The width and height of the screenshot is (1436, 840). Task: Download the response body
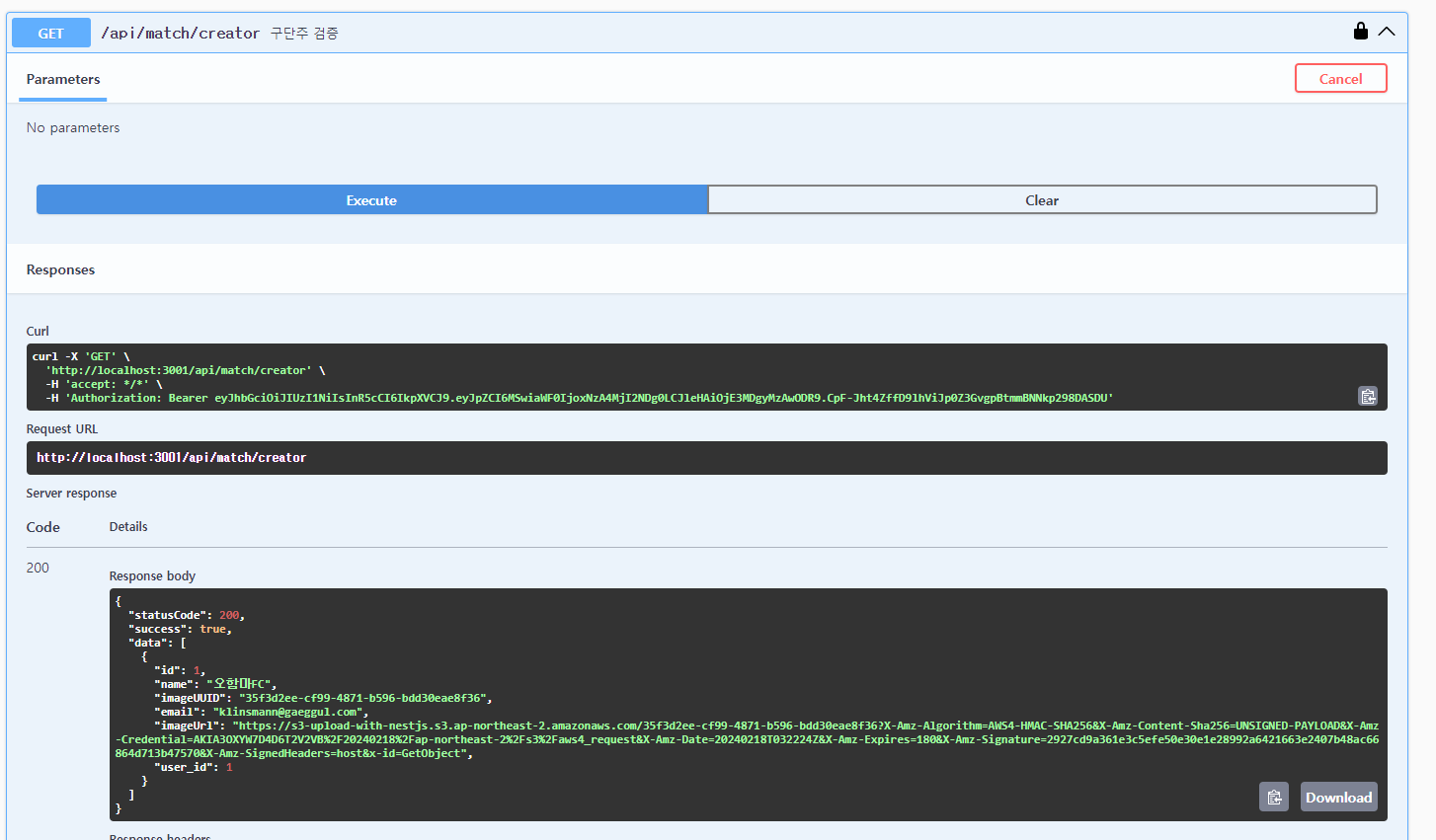tap(1338, 797)
